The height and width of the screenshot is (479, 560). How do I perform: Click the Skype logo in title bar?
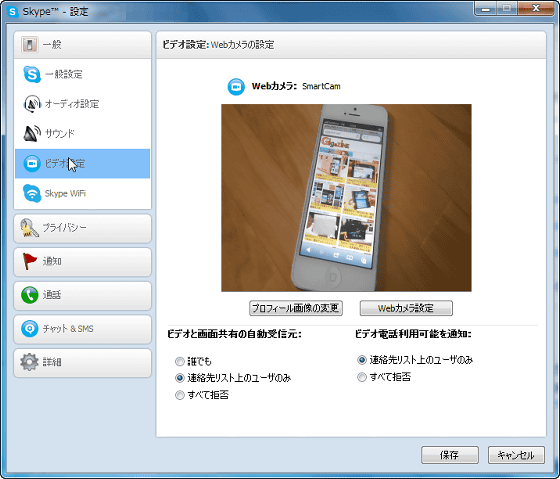[x=13, y=11]
